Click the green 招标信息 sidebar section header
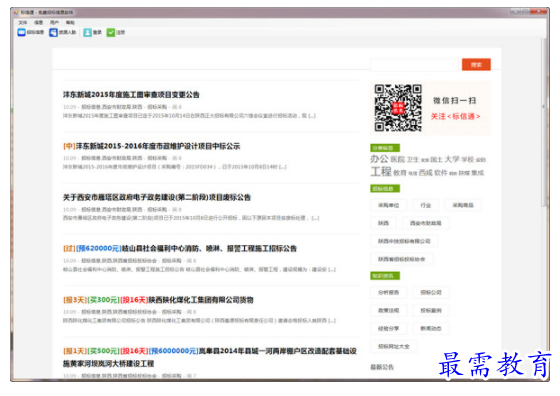Image resolution: width=560 pixels, height=396 pixels. point(385,189)
